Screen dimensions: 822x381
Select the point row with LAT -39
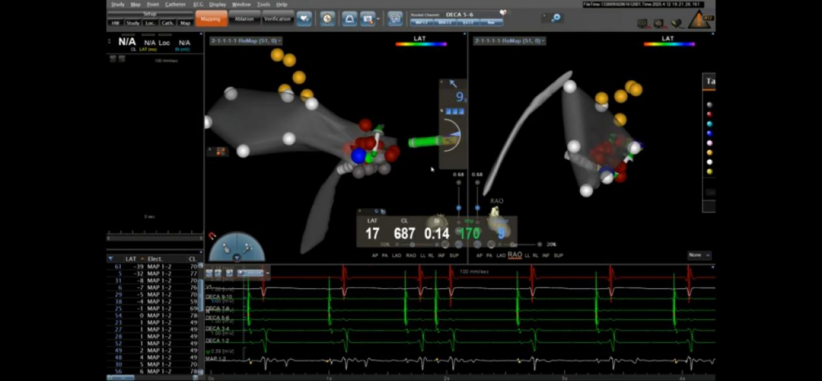point(155,266)
